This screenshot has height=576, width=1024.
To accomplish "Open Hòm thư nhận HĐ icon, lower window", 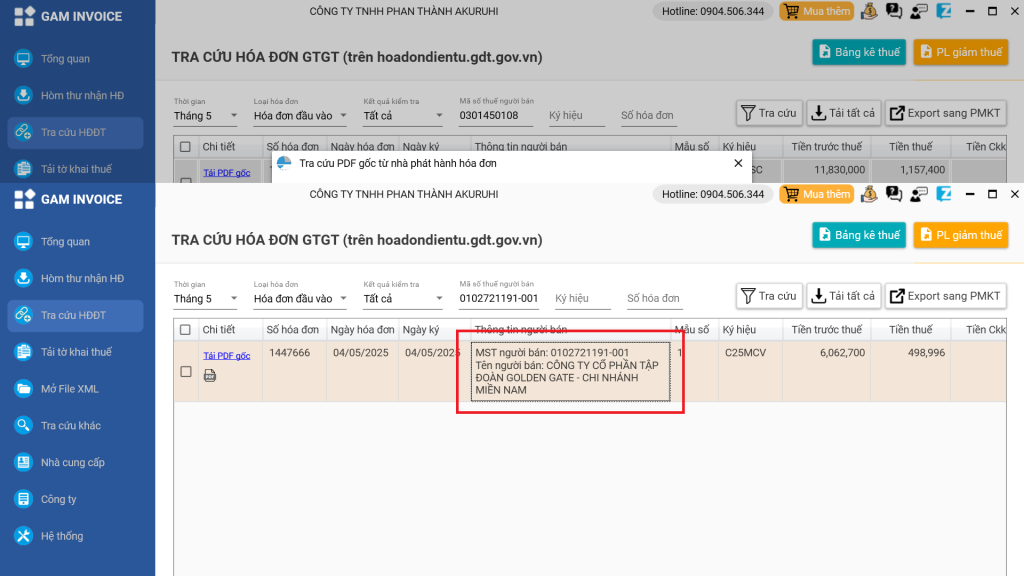I will click(x=24, y=278).
